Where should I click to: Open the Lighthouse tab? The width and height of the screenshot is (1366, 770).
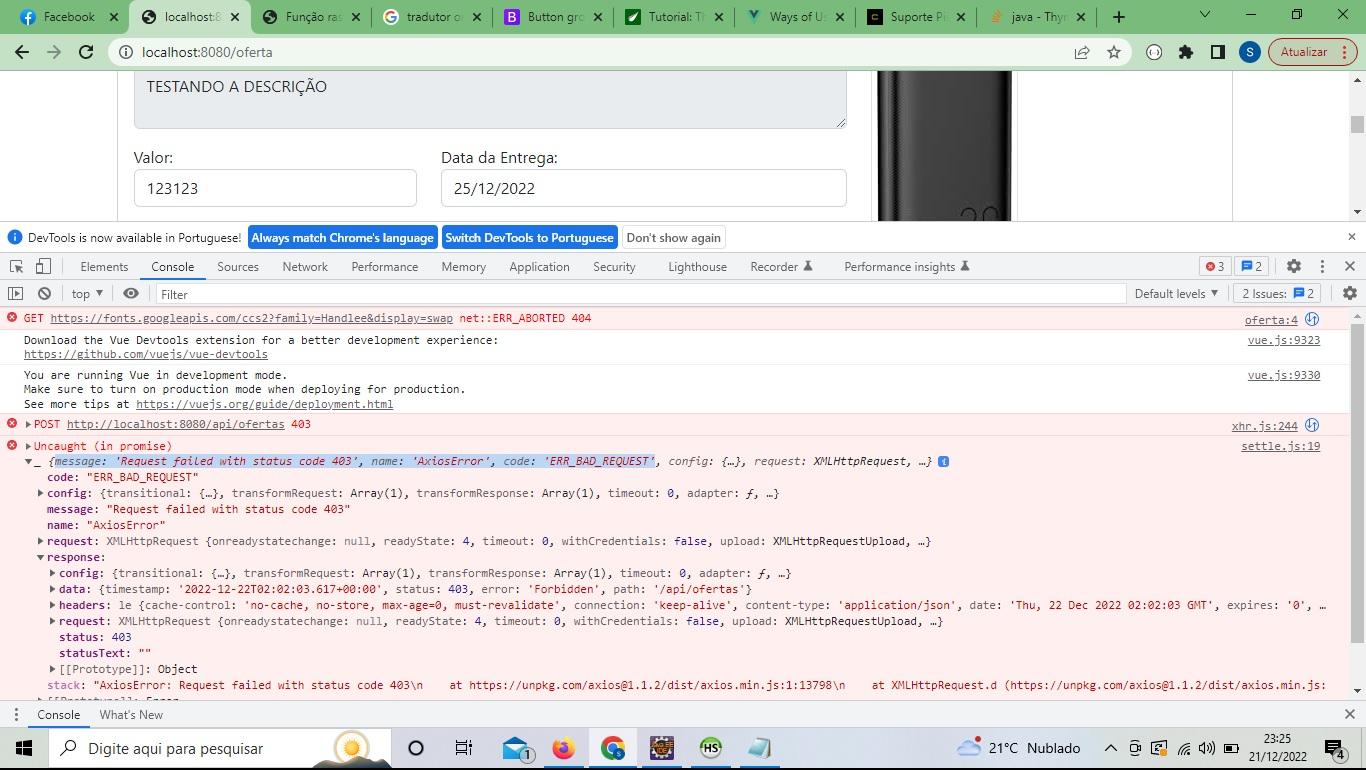[x=697, y=266]
